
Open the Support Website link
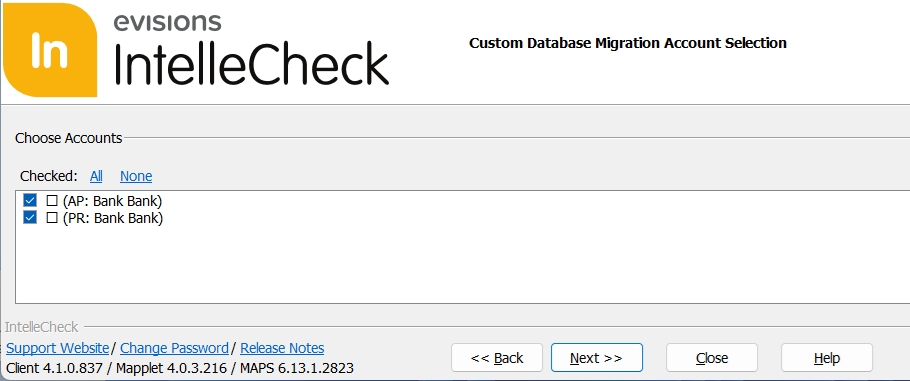(x=57, y=348)
